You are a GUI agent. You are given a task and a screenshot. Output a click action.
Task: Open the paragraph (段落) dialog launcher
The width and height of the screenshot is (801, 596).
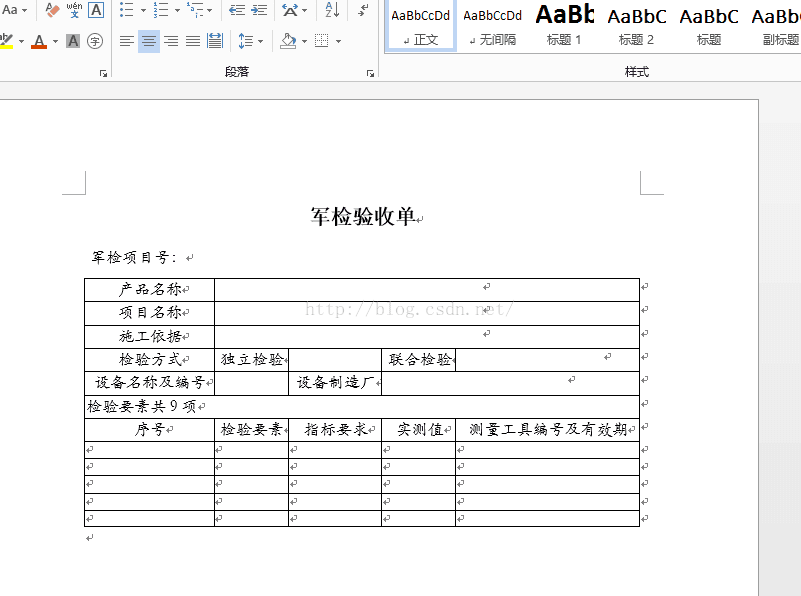click(x=370, y=74)
